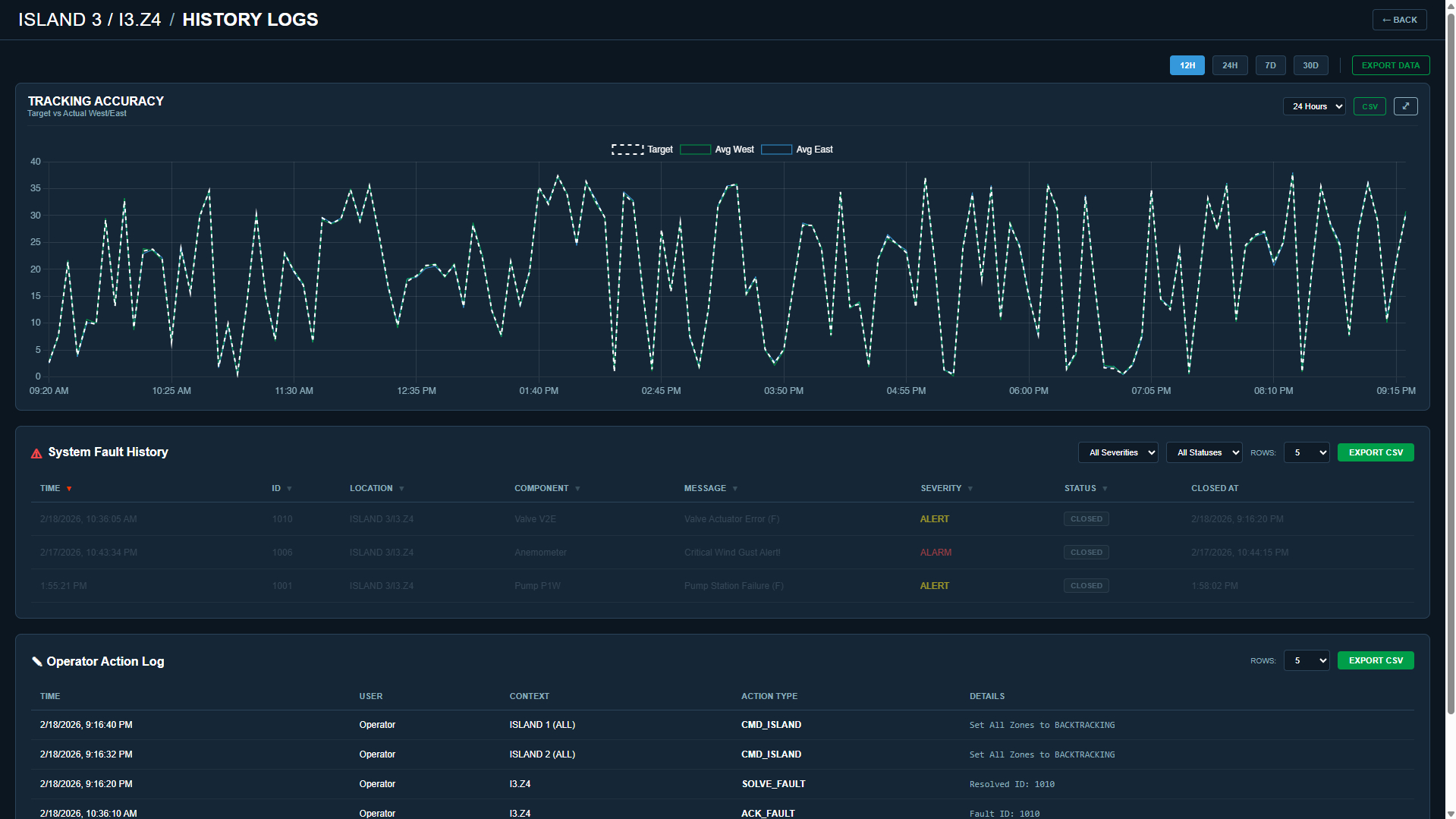Viewport: 1456px width, 819px height.
Task: Click the sort arrow on the TIME column
Action: 70,488
